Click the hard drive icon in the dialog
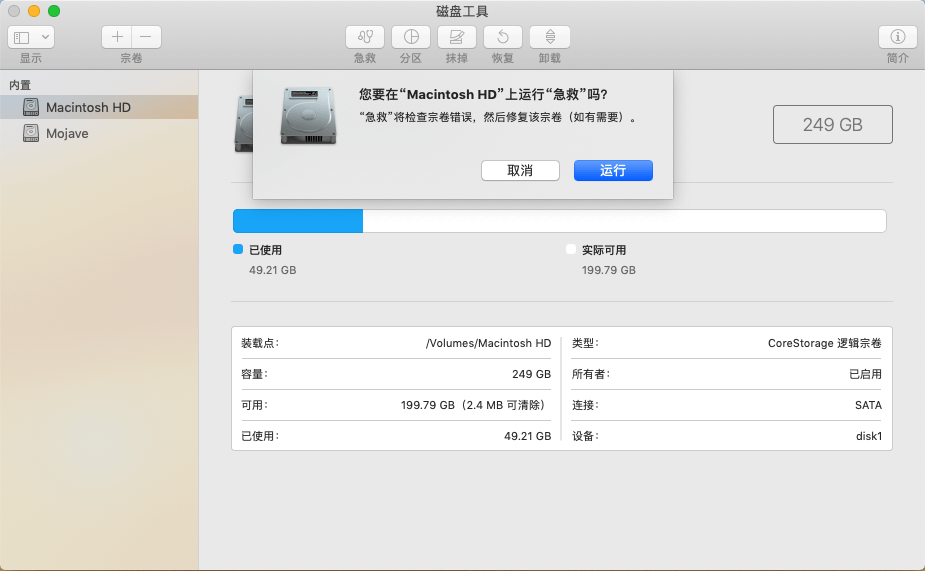Viewport: 925px width, 571px height. coord(309,116)
